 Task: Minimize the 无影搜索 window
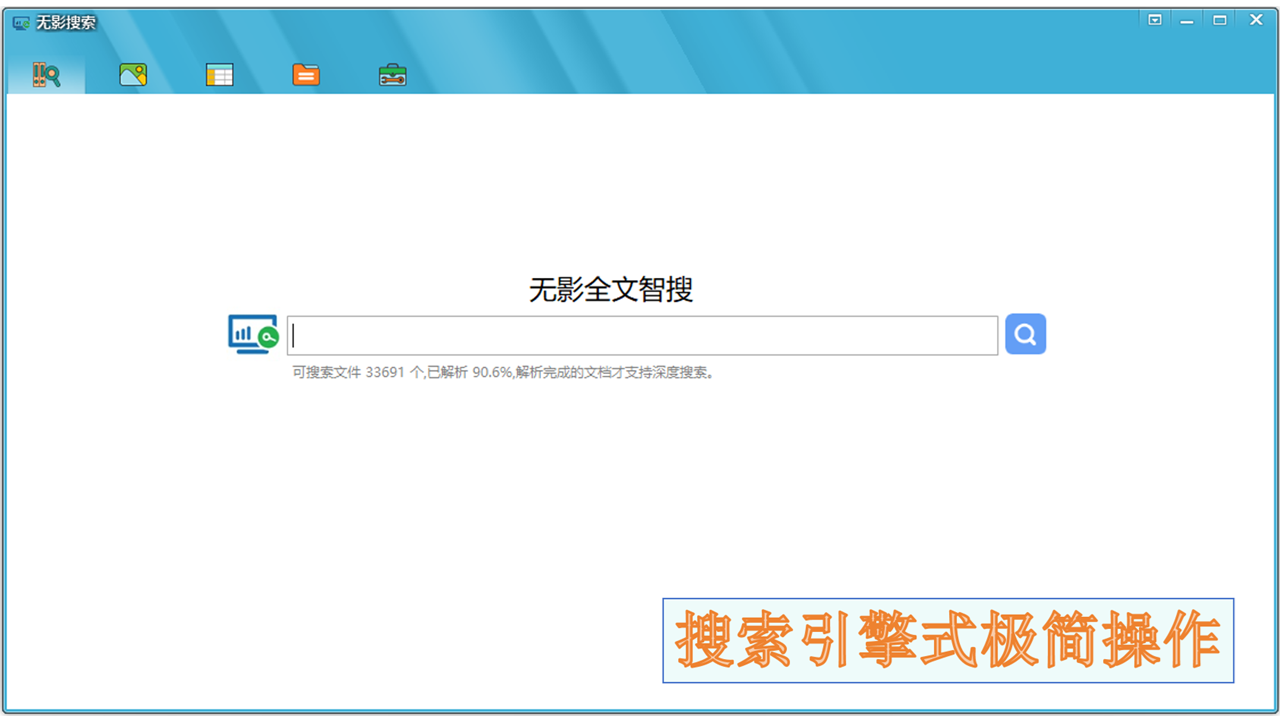[1188, 18]
